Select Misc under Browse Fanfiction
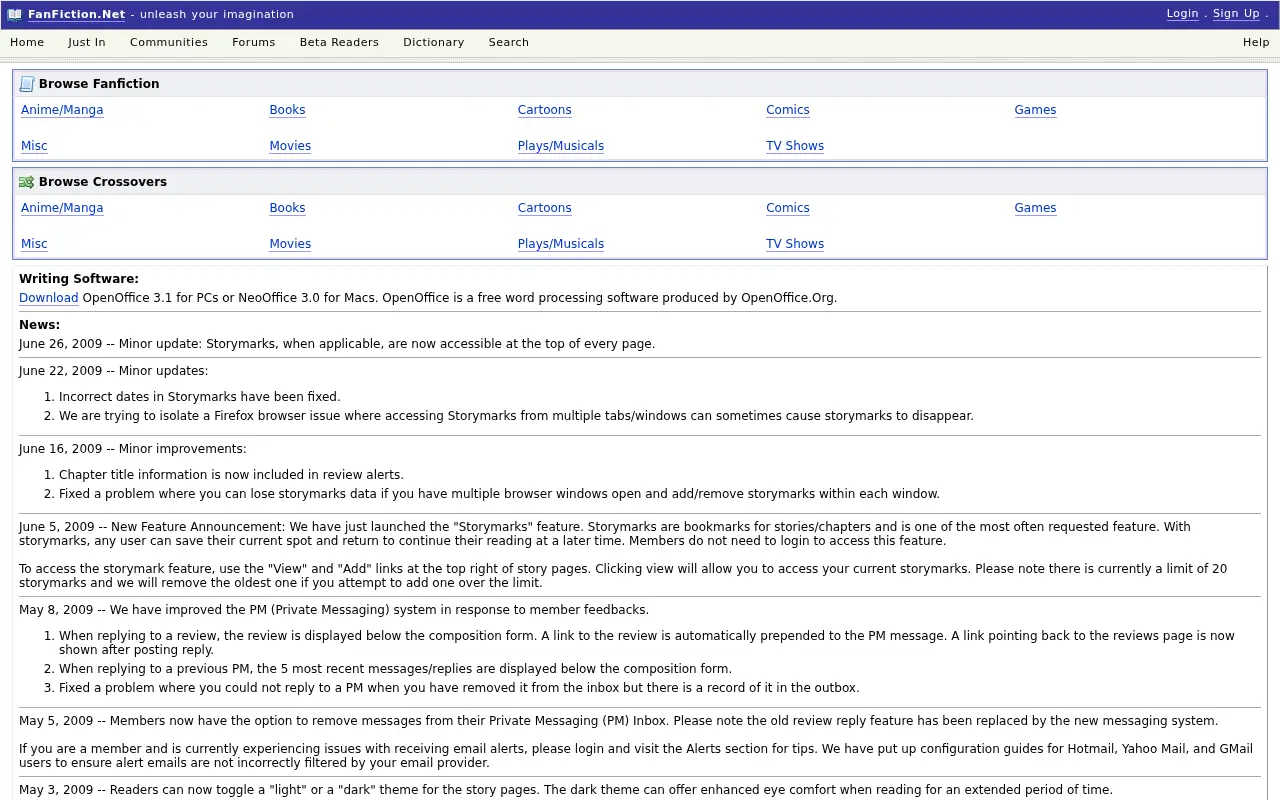 tap(34, 146)
